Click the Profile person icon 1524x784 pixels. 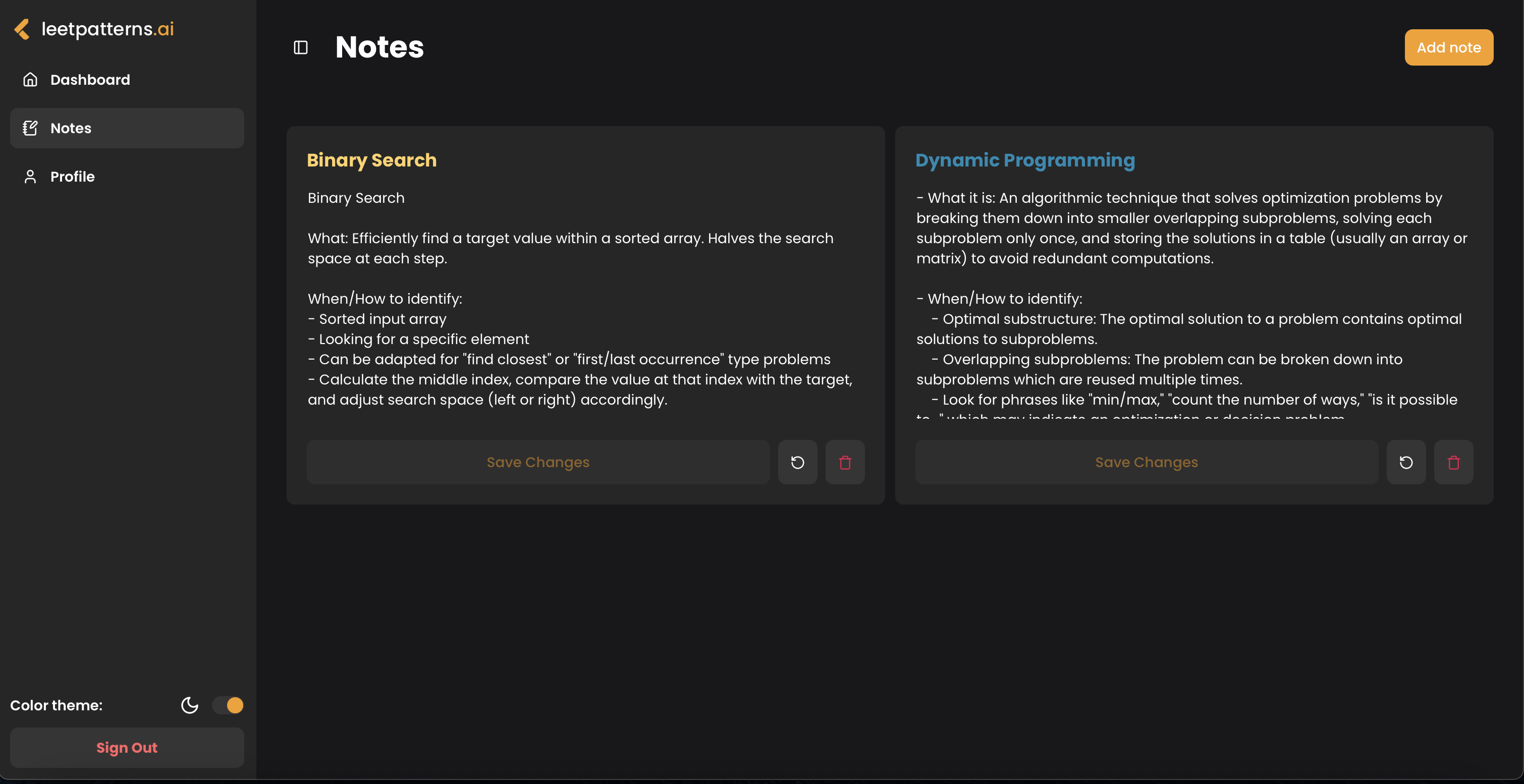pos(30,177)
